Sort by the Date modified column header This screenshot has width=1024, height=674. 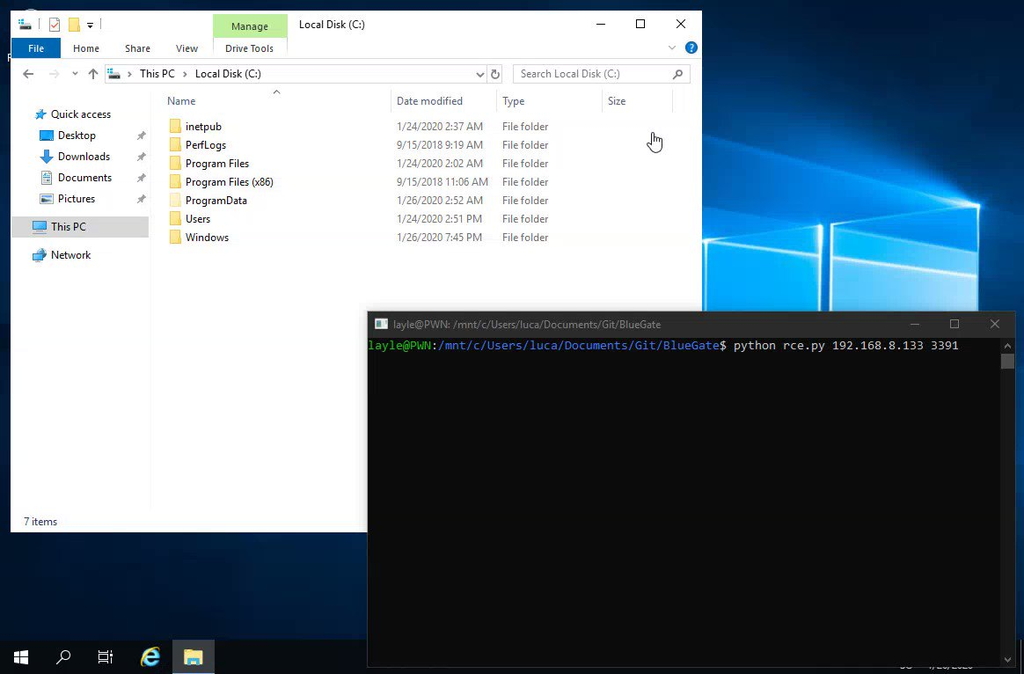(430, 101)
